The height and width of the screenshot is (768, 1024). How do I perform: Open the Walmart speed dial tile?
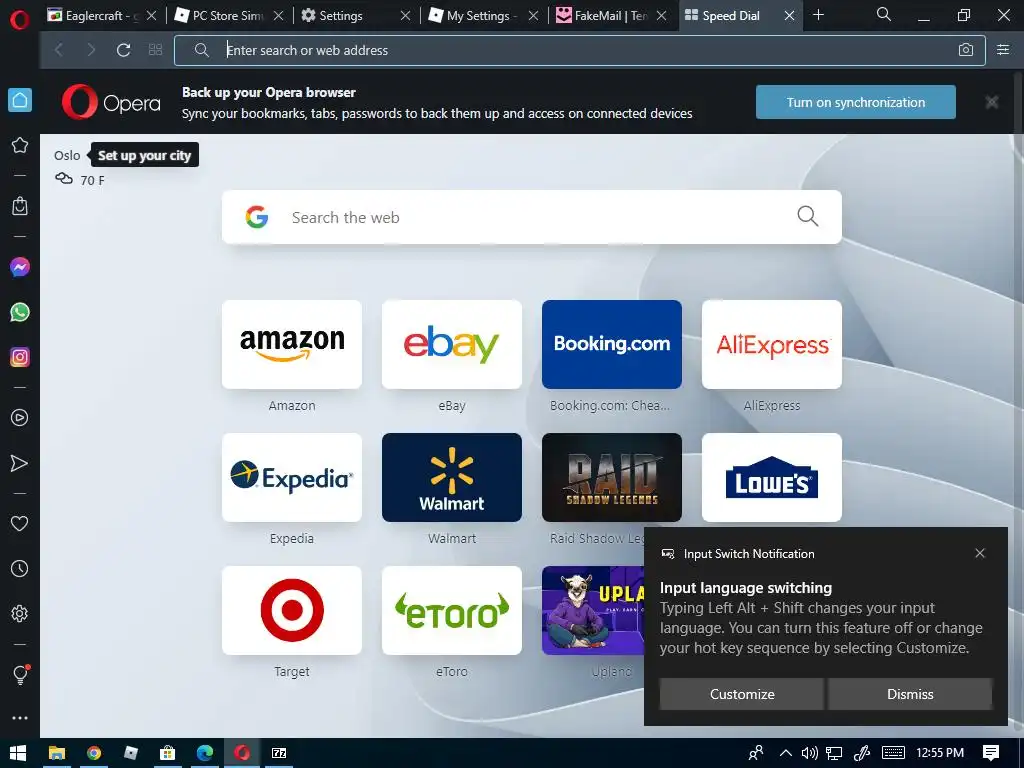[x=452, y=477]
